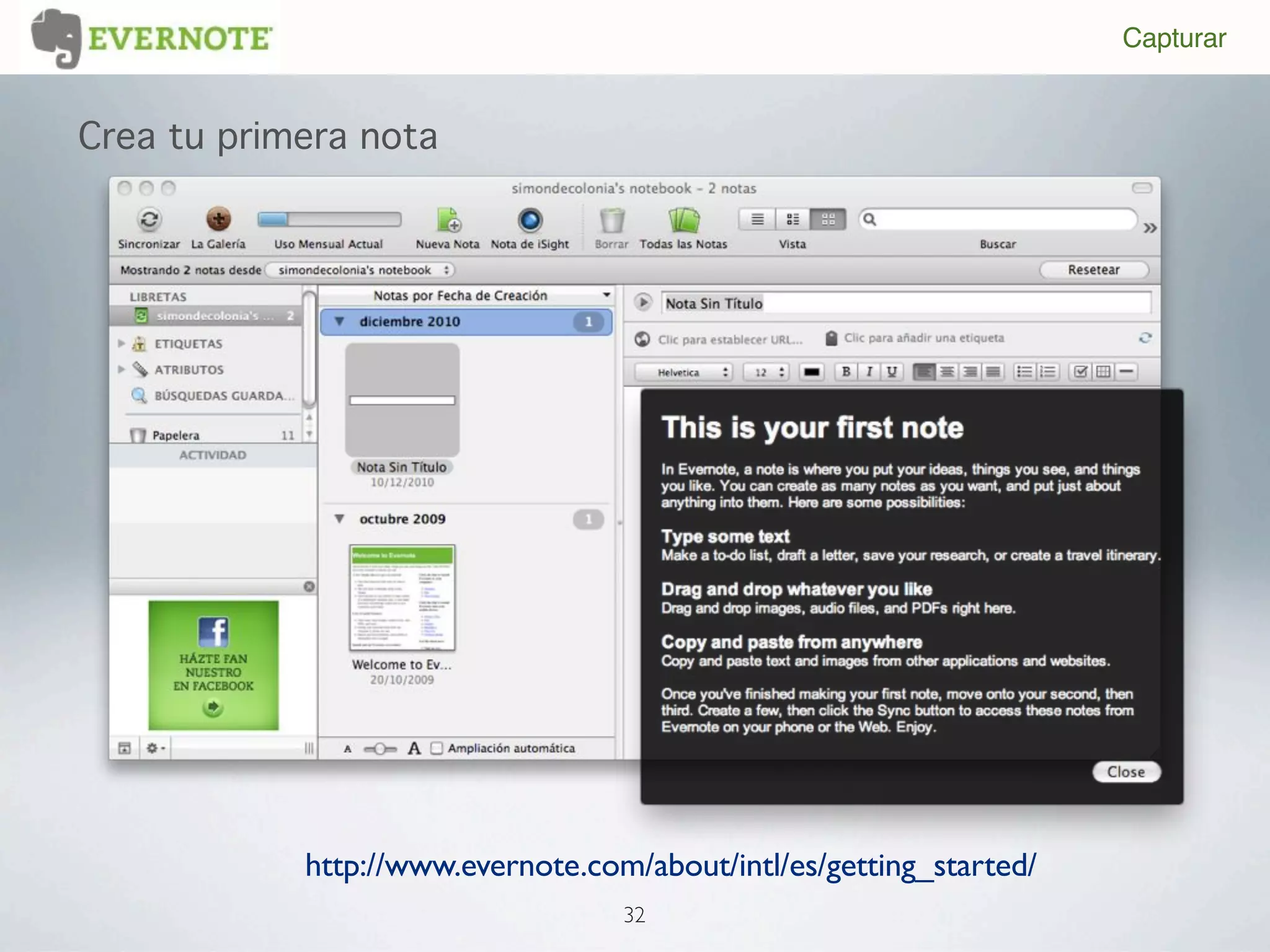Click the search field in toolbar
The image size is (1270, 952).
point(997,219)
